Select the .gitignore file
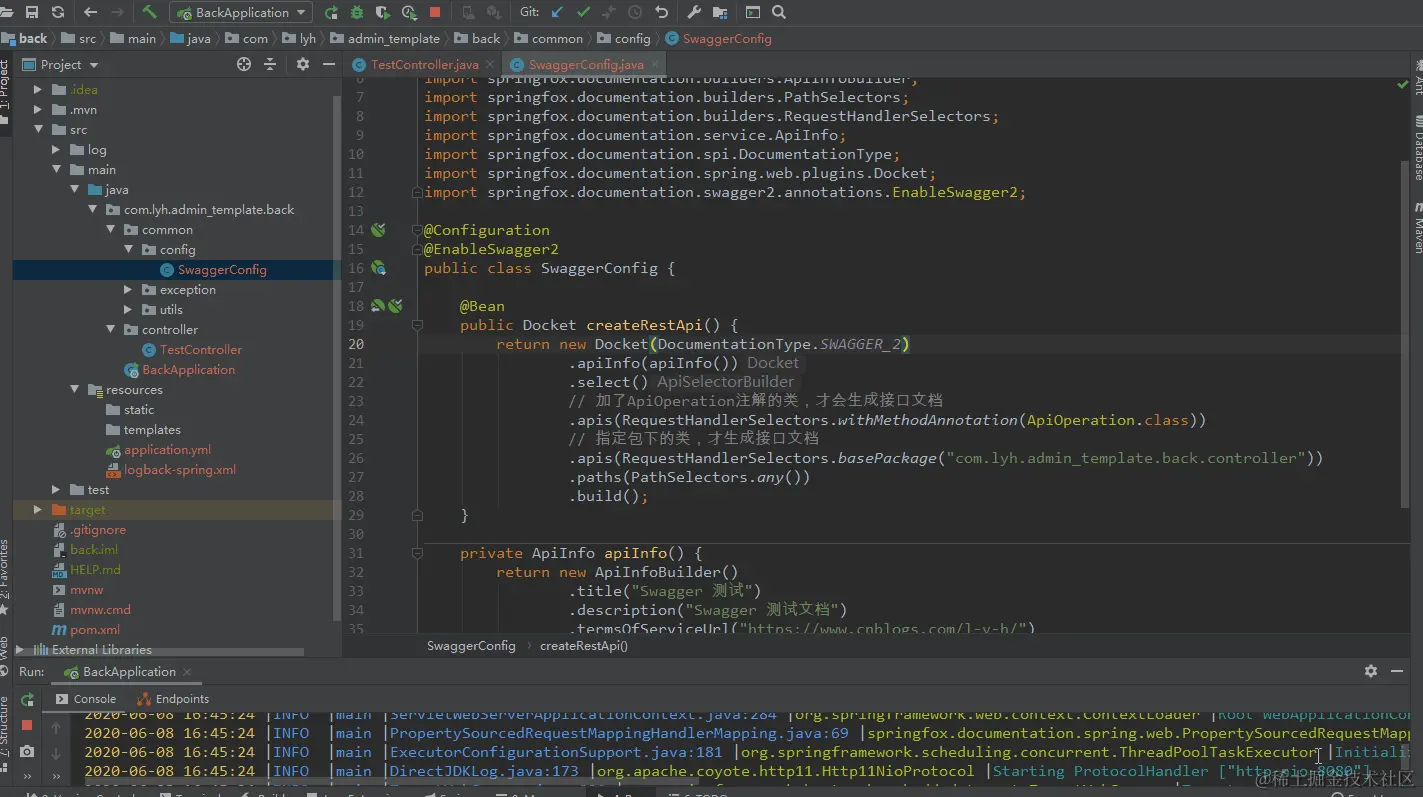 click(89, 529)
